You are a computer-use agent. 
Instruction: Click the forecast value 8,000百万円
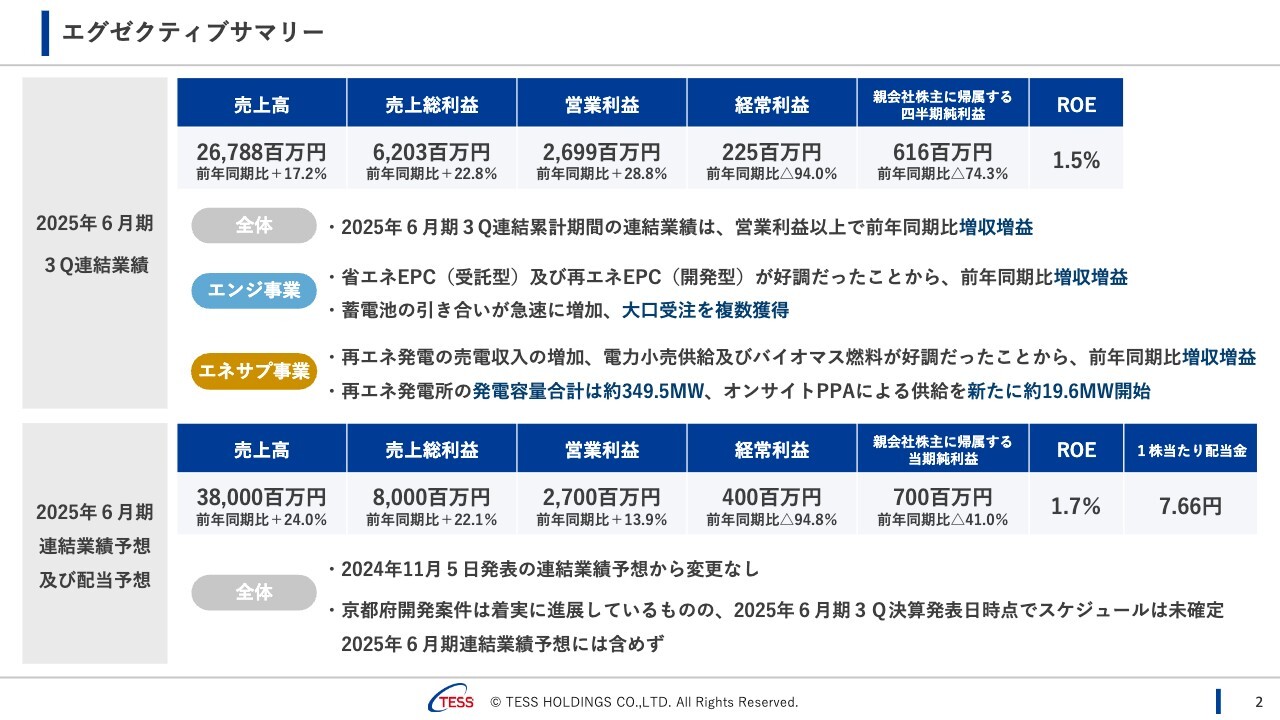click(x=432, y=497)
